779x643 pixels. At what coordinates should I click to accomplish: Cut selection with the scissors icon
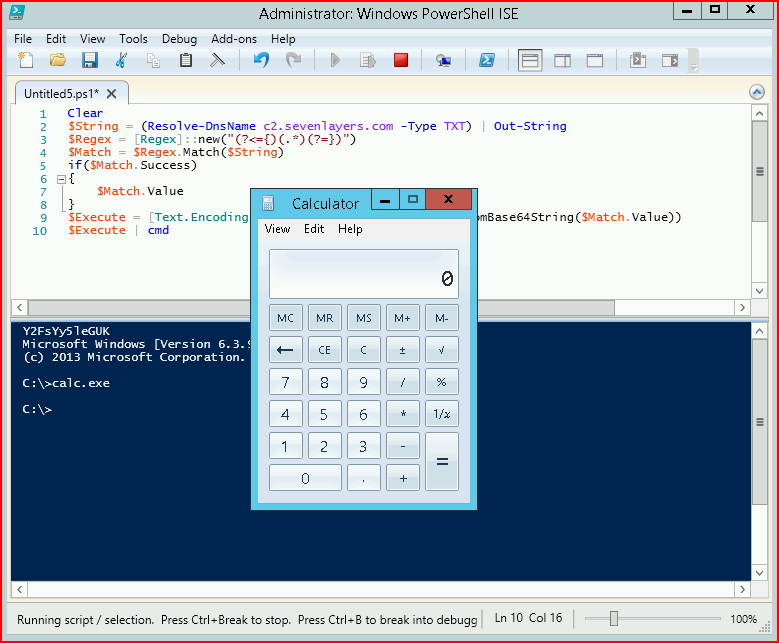point(121,60)
